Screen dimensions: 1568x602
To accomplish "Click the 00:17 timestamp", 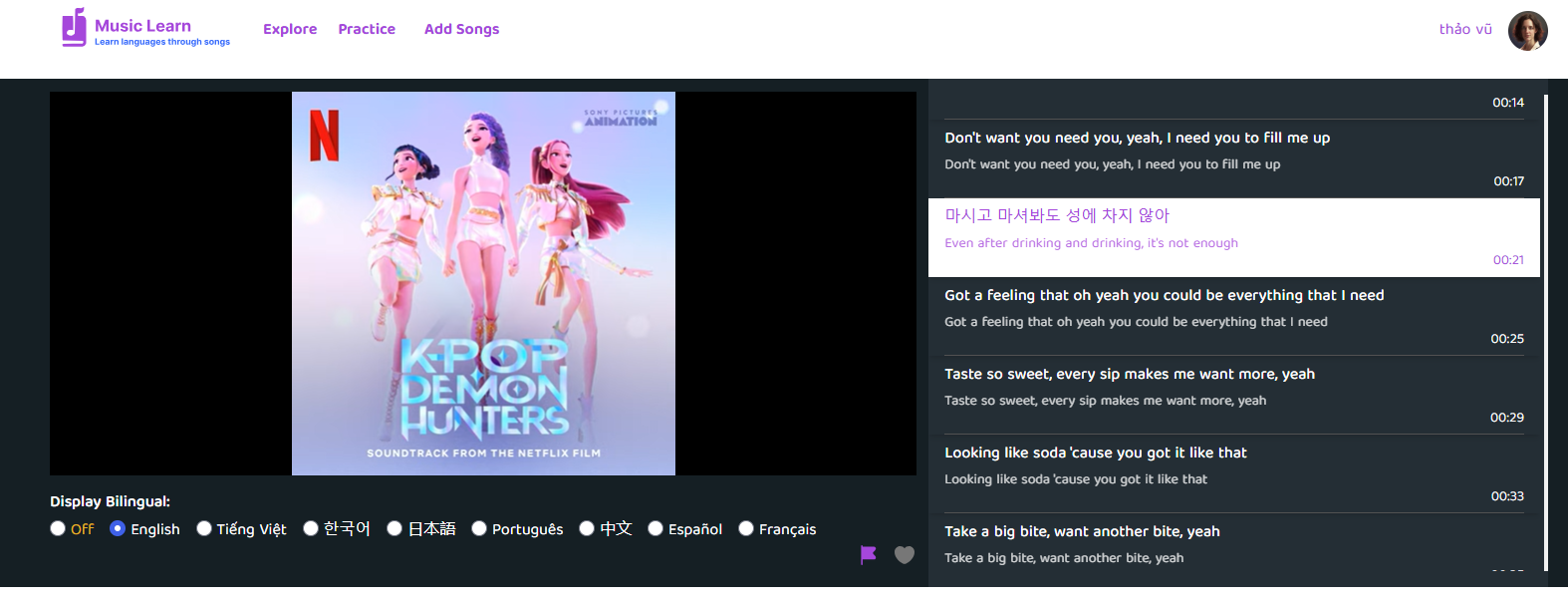I will click(1508, 181).
